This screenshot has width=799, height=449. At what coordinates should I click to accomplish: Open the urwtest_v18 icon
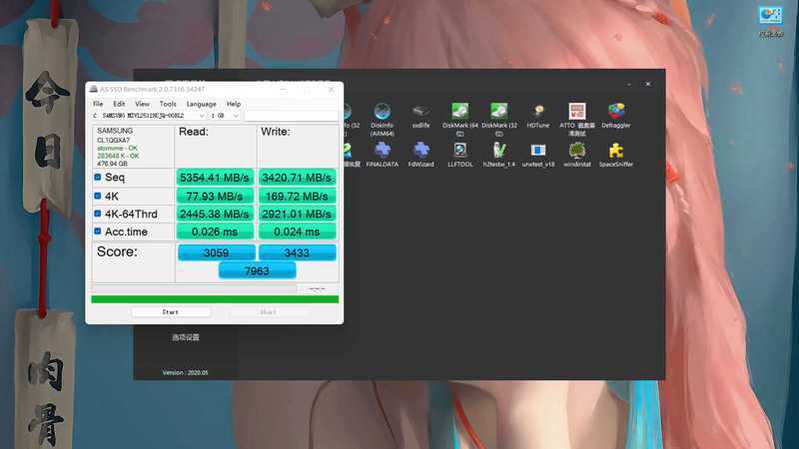[538, 150]
